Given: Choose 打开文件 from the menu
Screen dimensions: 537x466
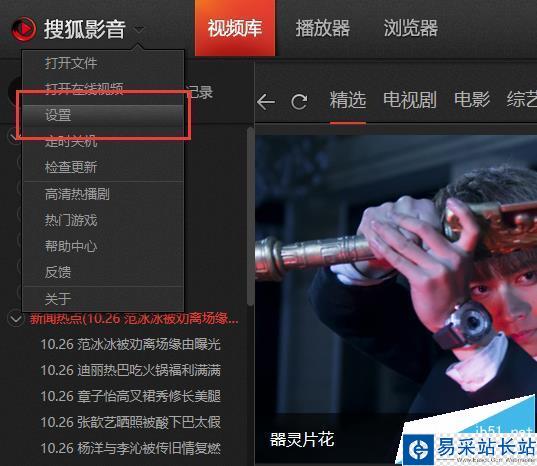Looking at the screenshot, I should 103,64.
